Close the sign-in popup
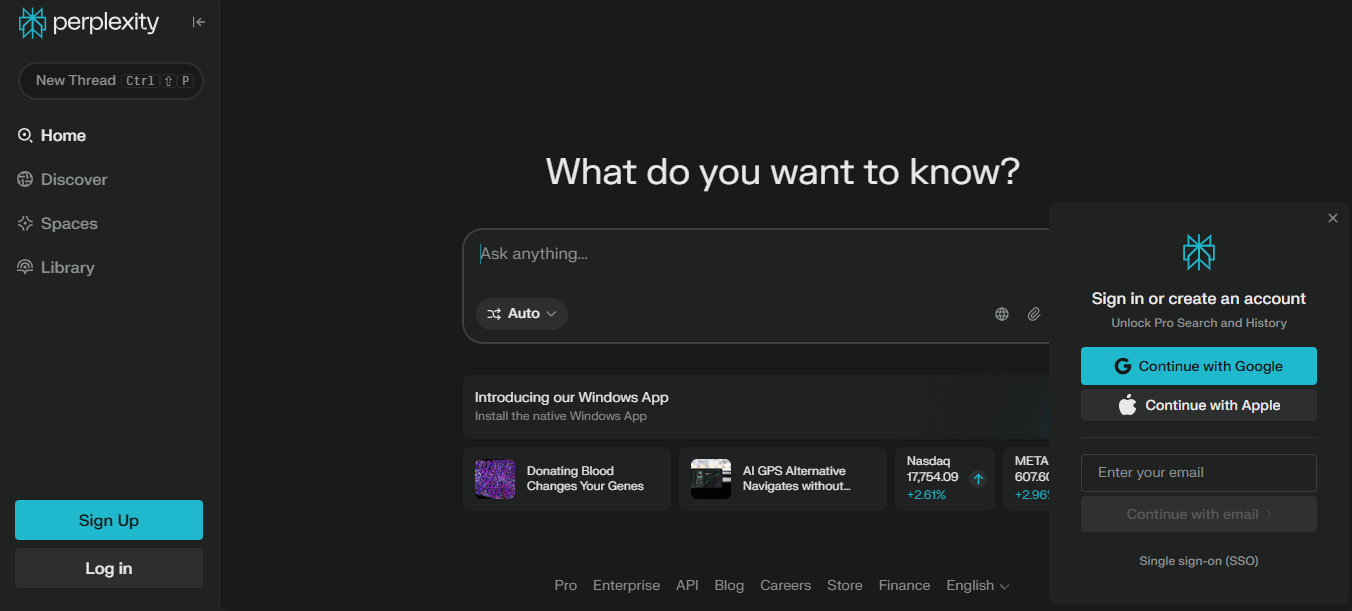1352x611 pixels. point(1332,218)
